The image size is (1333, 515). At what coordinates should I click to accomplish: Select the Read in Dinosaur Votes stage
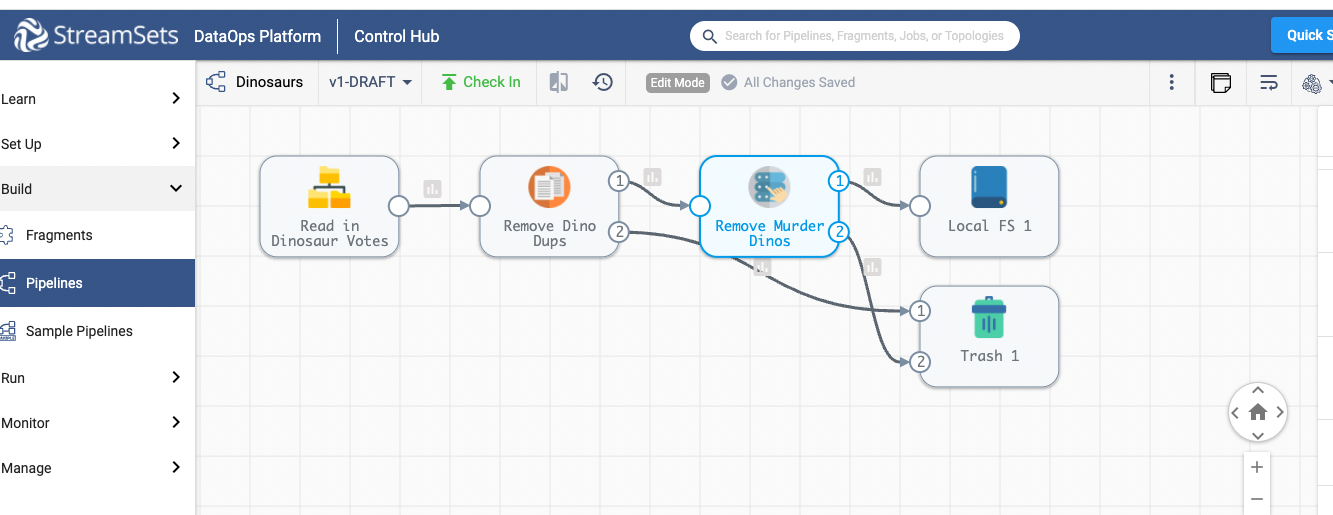pos(329,206)
